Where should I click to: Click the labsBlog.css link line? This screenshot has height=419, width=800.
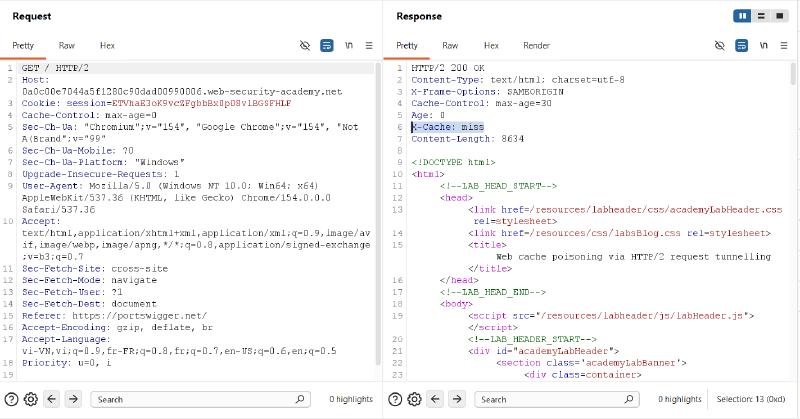pos(619,233)
